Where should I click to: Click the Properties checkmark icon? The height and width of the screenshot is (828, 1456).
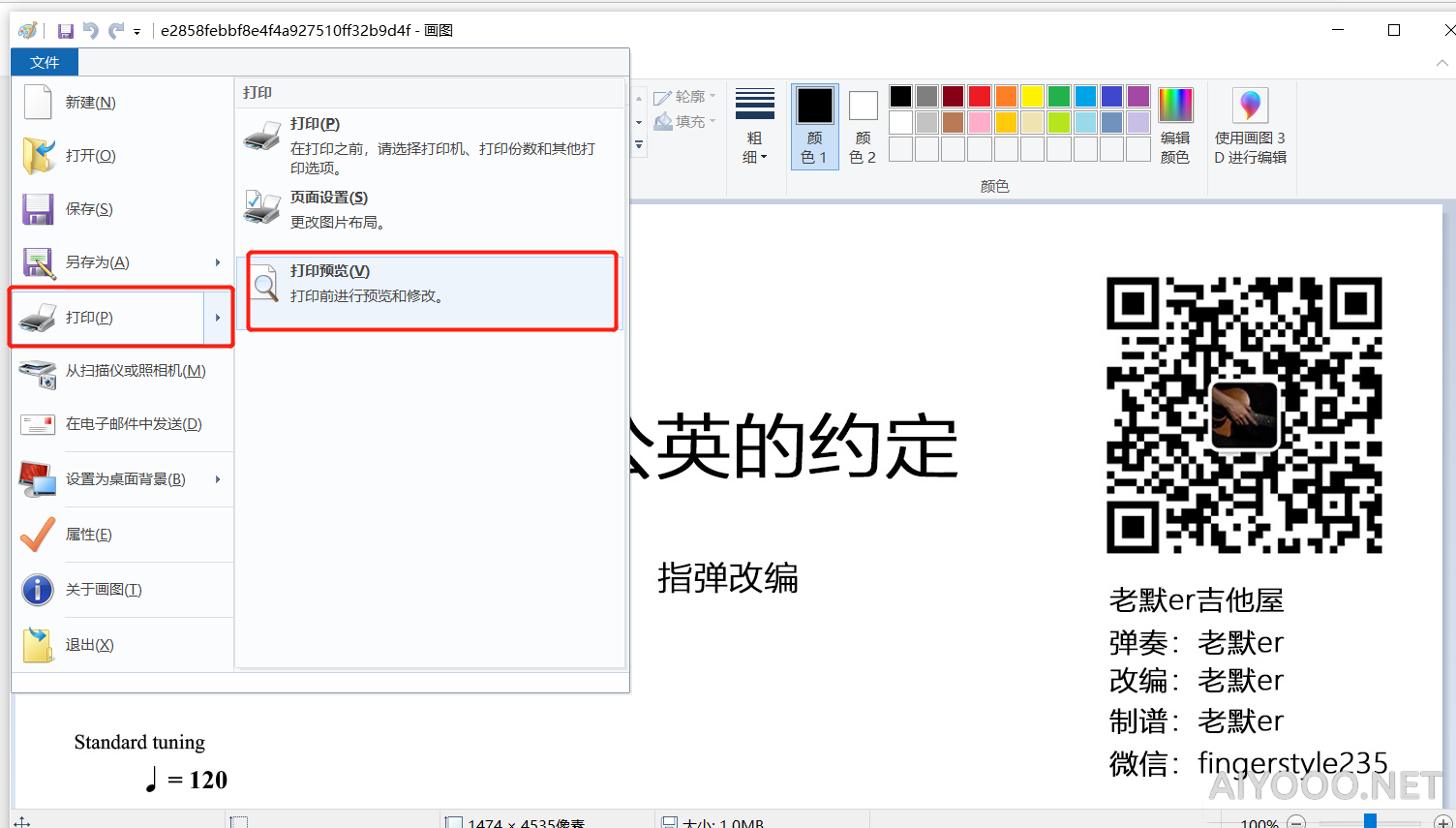coord(38,534)
